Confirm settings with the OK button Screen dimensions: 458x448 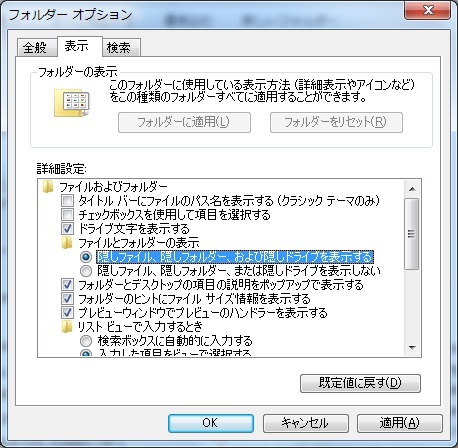(x=211, y=423)
